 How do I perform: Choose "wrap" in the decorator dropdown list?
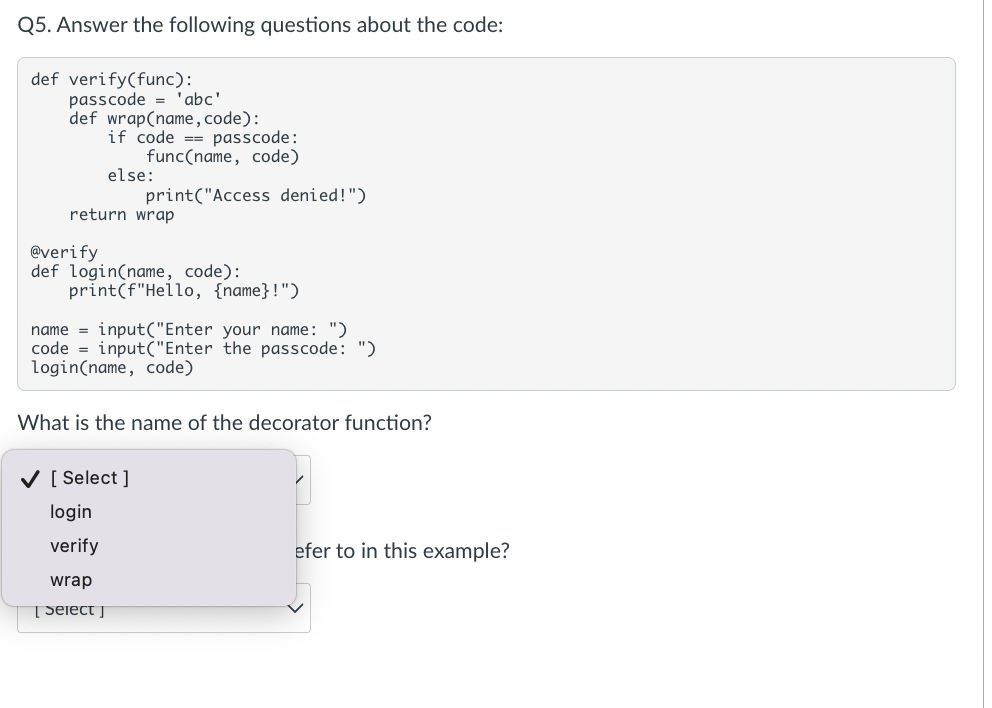[x=71, y=579]
